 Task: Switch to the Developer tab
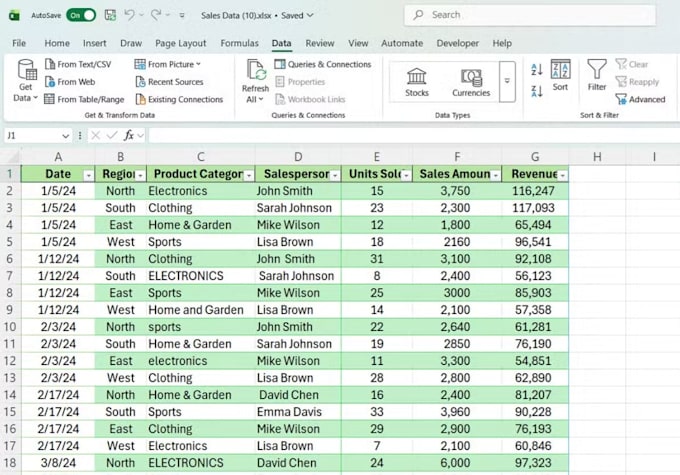(x=458, y=43)
